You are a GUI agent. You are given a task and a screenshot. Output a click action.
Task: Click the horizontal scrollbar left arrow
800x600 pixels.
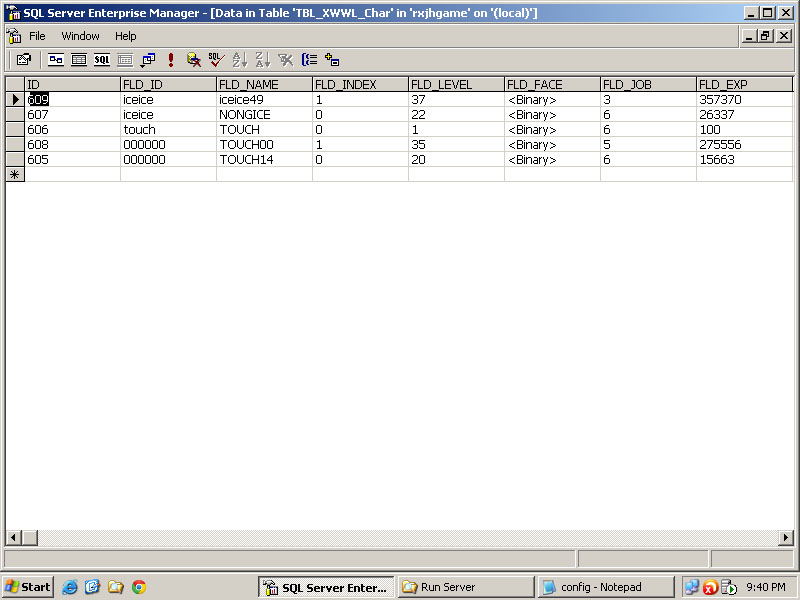click(x=13, y=537)
